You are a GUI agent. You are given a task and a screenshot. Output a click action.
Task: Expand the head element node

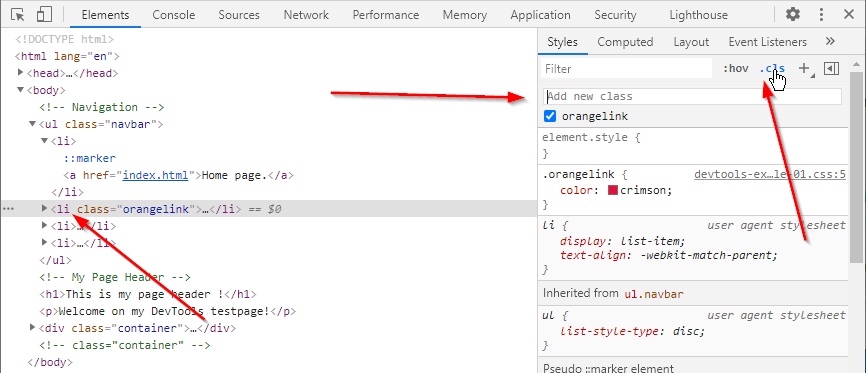tap(20, 72)
